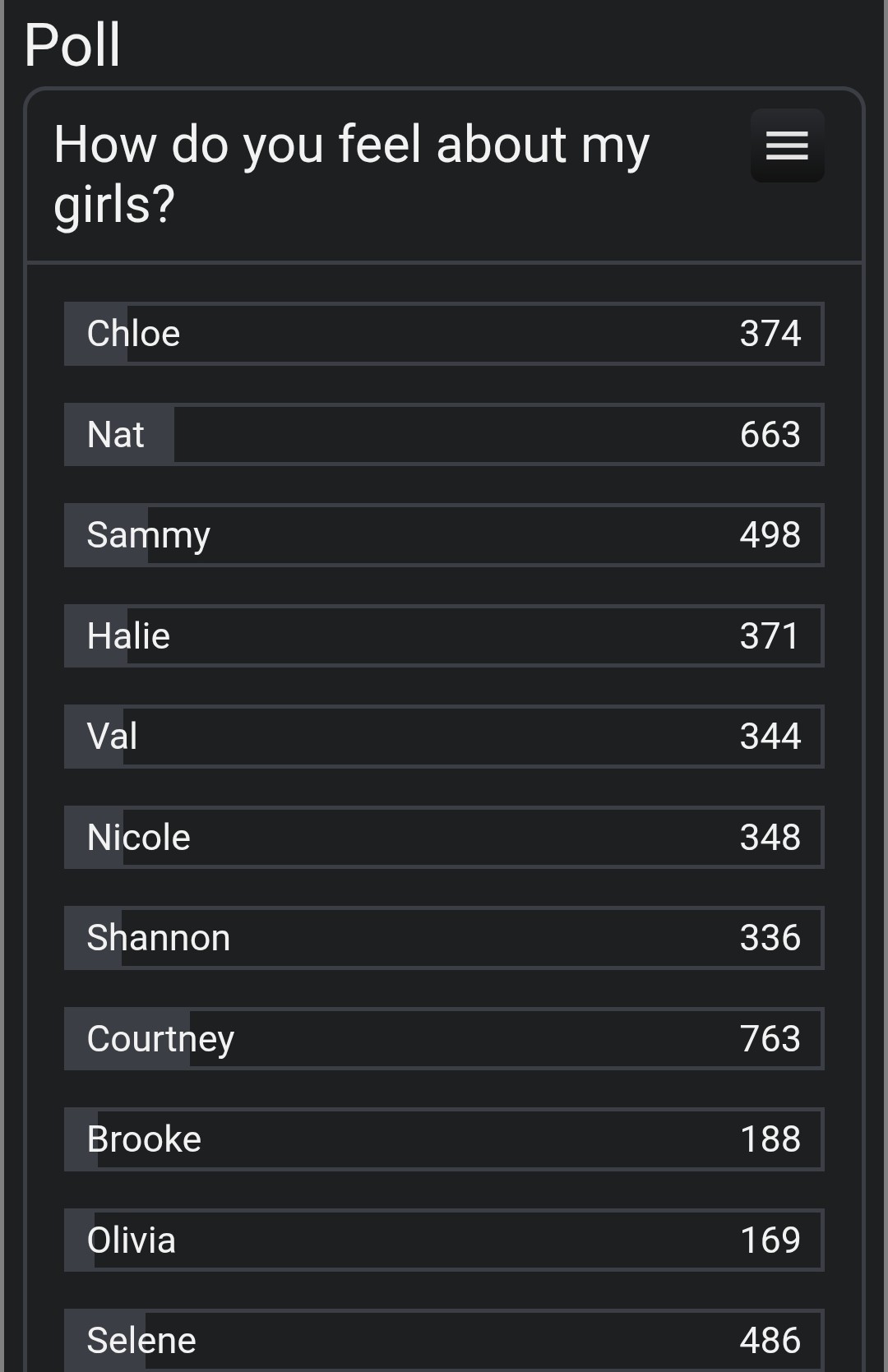Screen dimensions: 888x1372
Task: Choose Sammy in the poll
Action: click(444, 535)
